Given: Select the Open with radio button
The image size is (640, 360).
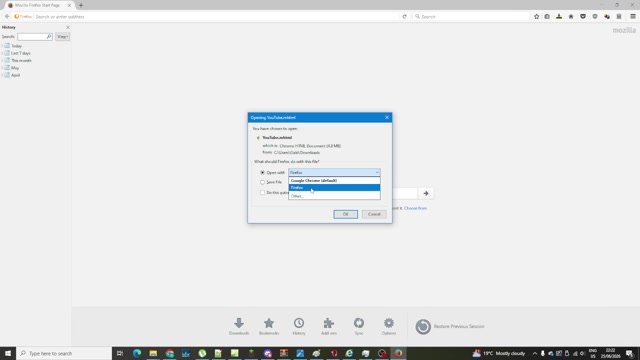Looking at the screenshot, I should click(262, 173).
